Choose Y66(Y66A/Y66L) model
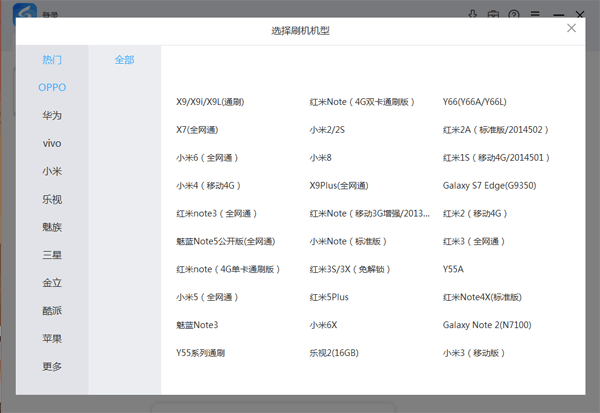This screenshot has width=600, height=413. (474, 102)
